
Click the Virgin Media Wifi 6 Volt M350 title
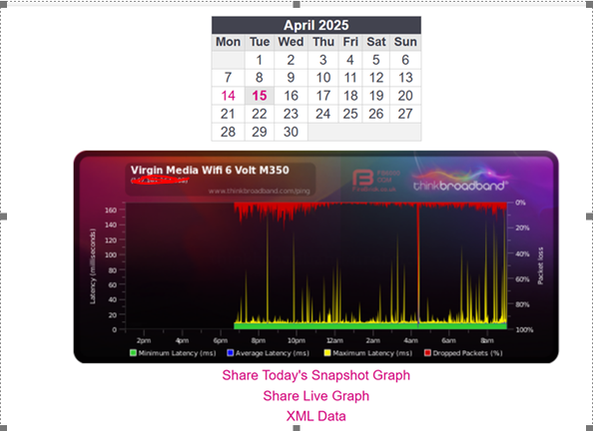click(x=210, y=170)
